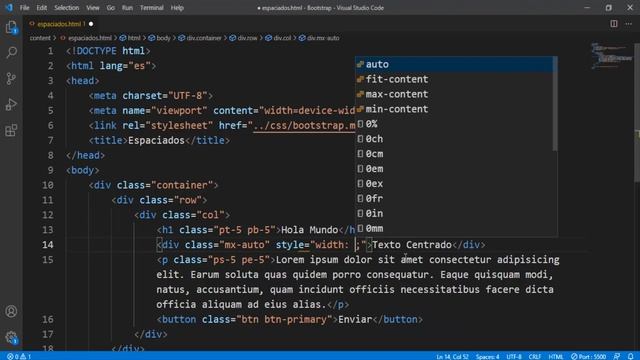Choose '0em' suggestion
640x360 pixels.
(454, 169)
